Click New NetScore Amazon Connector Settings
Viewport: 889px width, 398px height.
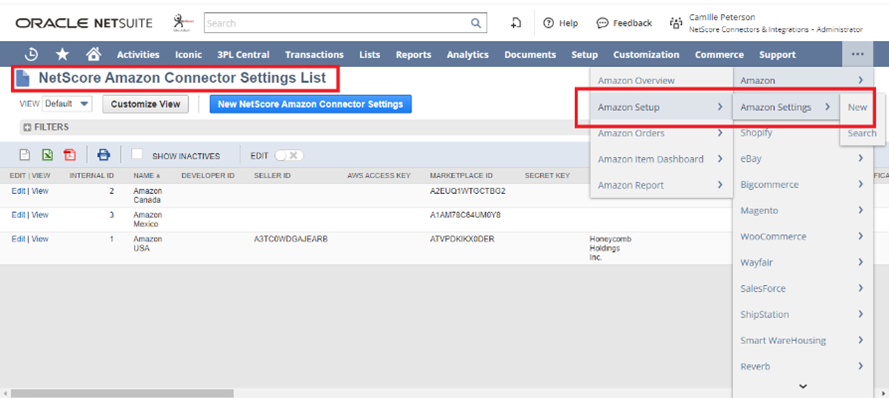coord(311,104)
